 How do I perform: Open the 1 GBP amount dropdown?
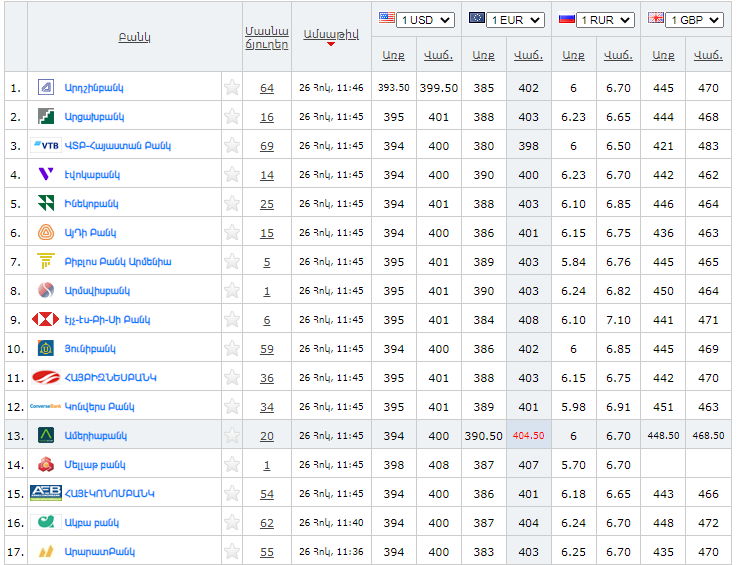point(695,20)
